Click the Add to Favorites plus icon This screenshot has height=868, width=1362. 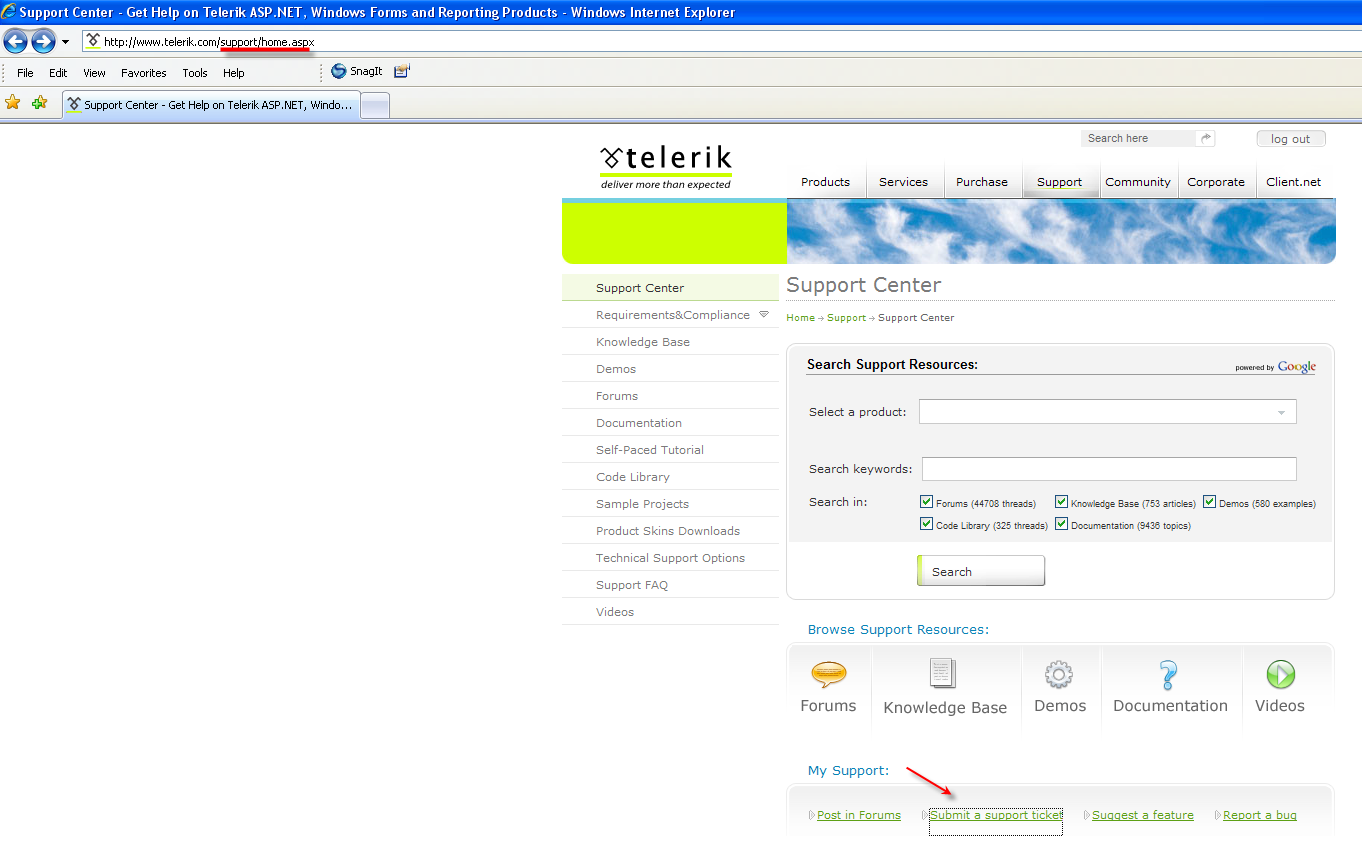point(39,102)
